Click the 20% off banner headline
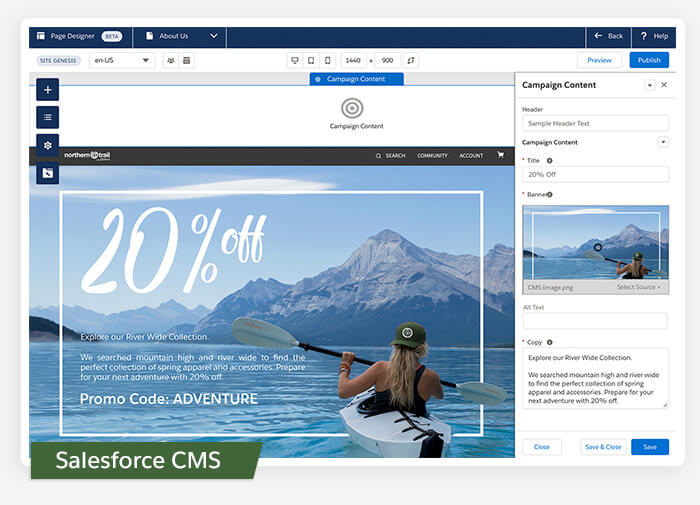The height and width of the screenshot is (505, 700). (174, 250)
